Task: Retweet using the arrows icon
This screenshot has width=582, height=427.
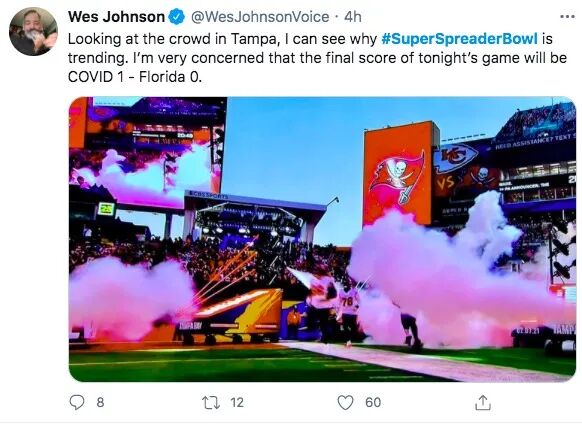Action: [211, 402]
